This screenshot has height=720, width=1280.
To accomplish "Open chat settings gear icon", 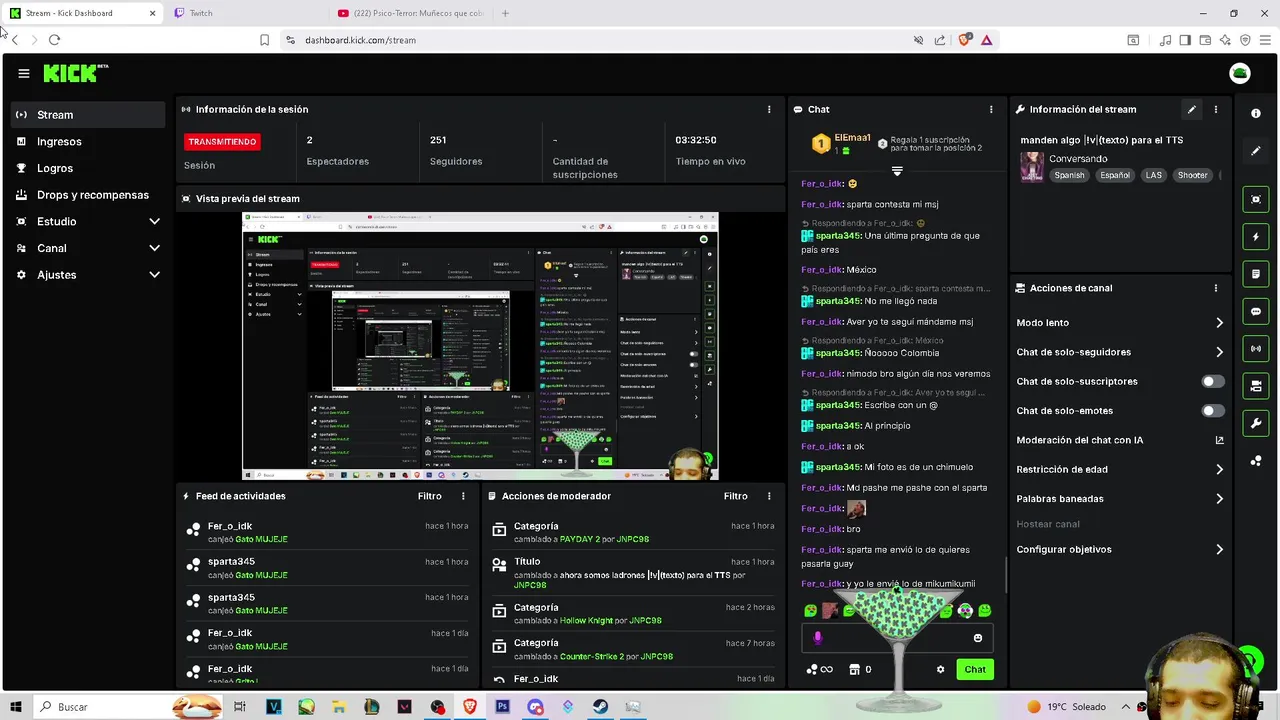I will 940,670.
